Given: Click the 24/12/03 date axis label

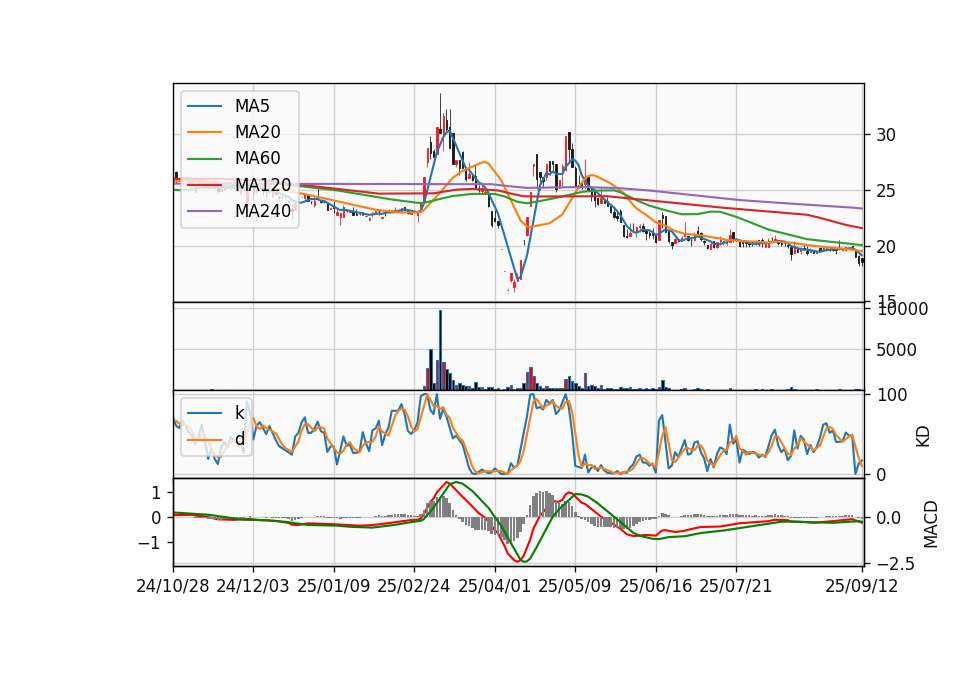Looking at the screenshot, I should [253, 586].
